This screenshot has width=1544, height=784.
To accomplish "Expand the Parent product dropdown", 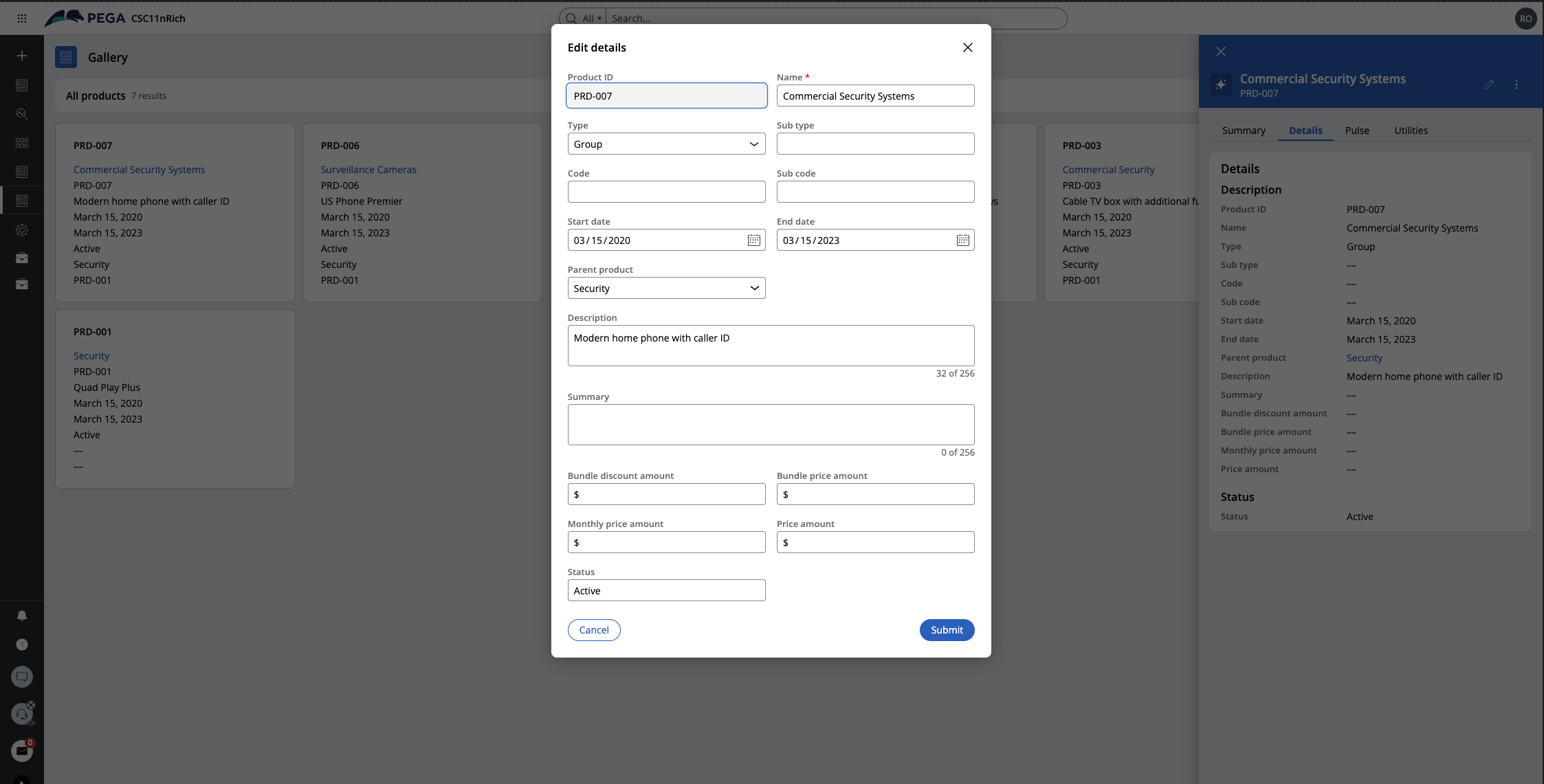I will coord(666,288).
